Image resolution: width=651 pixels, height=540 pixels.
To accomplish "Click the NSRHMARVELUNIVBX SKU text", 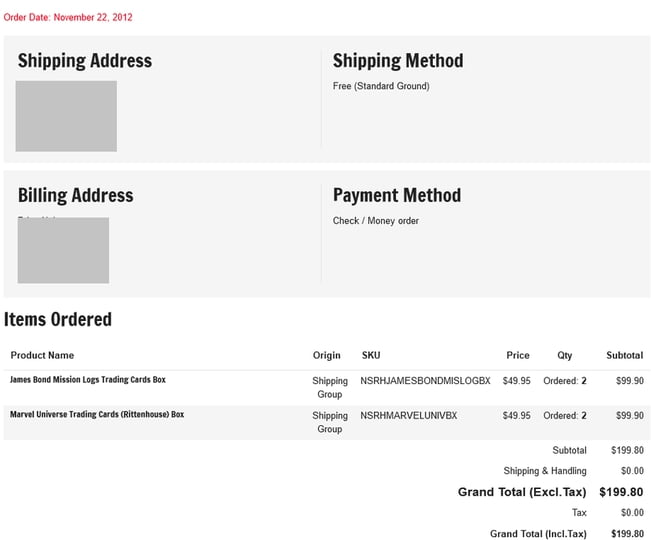I will 409,415.
